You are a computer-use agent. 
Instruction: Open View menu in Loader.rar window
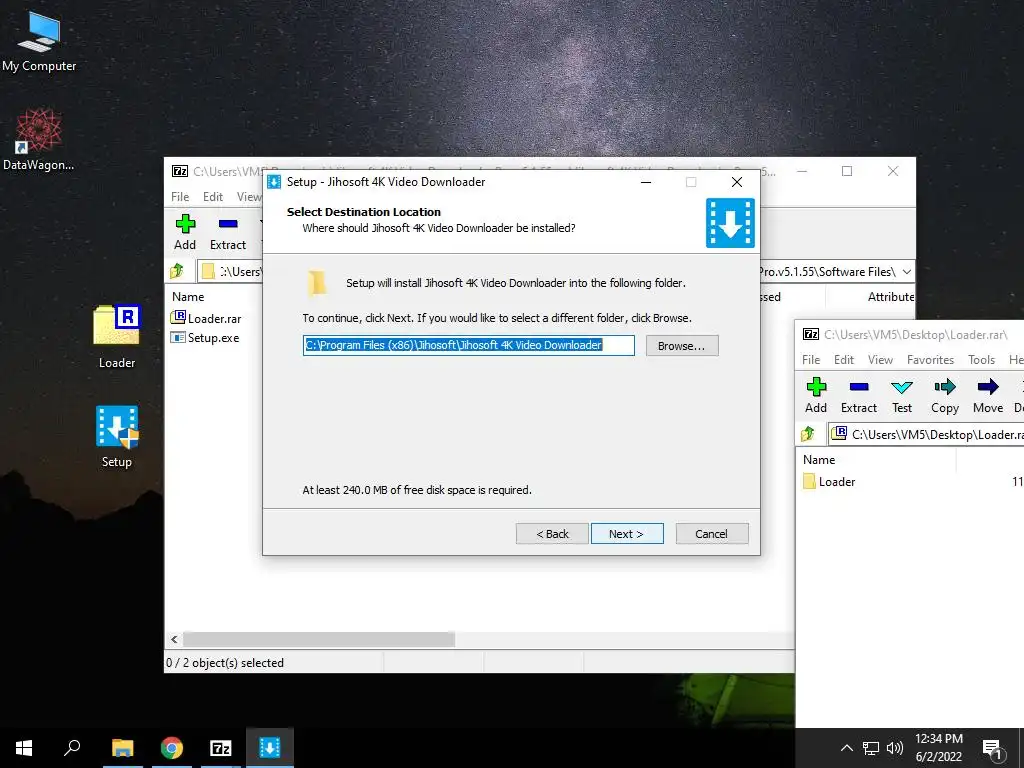[x=880, y=360]
